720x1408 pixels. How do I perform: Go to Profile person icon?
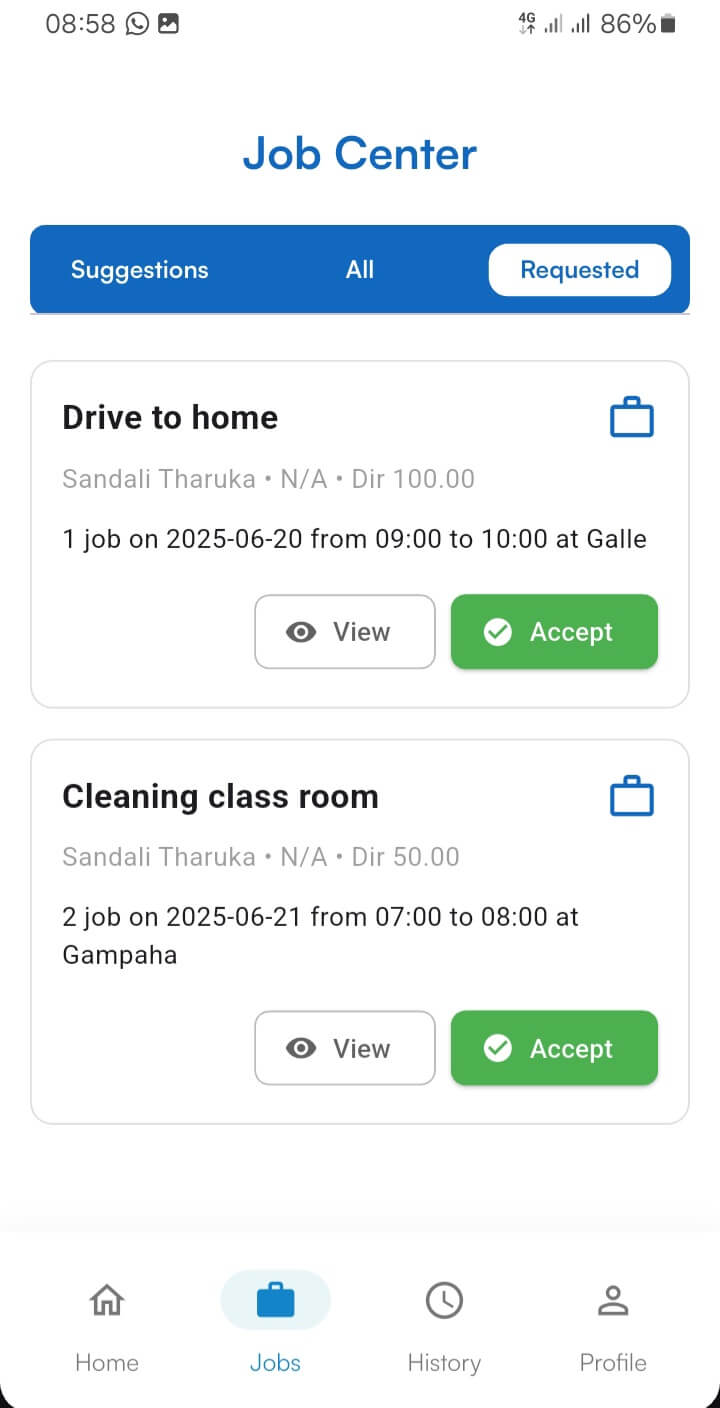click(612, 1300)
